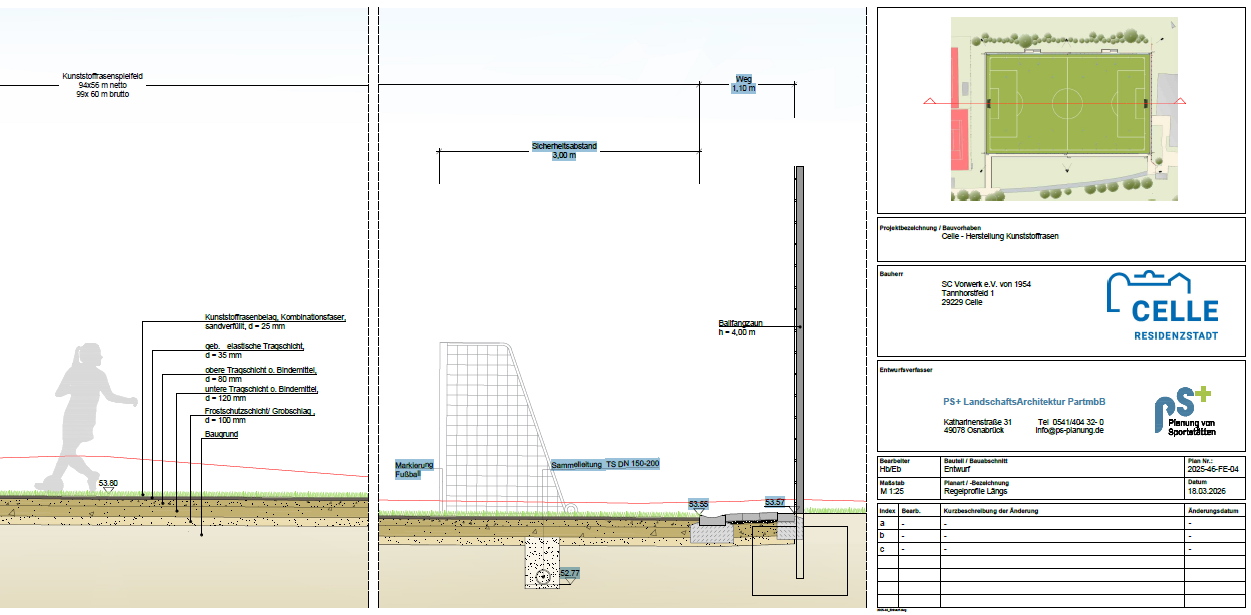This screenshot has height=615, width=1251.
Task: Click the Markierung Fußball annotation
Action: [x=414, y=471]
